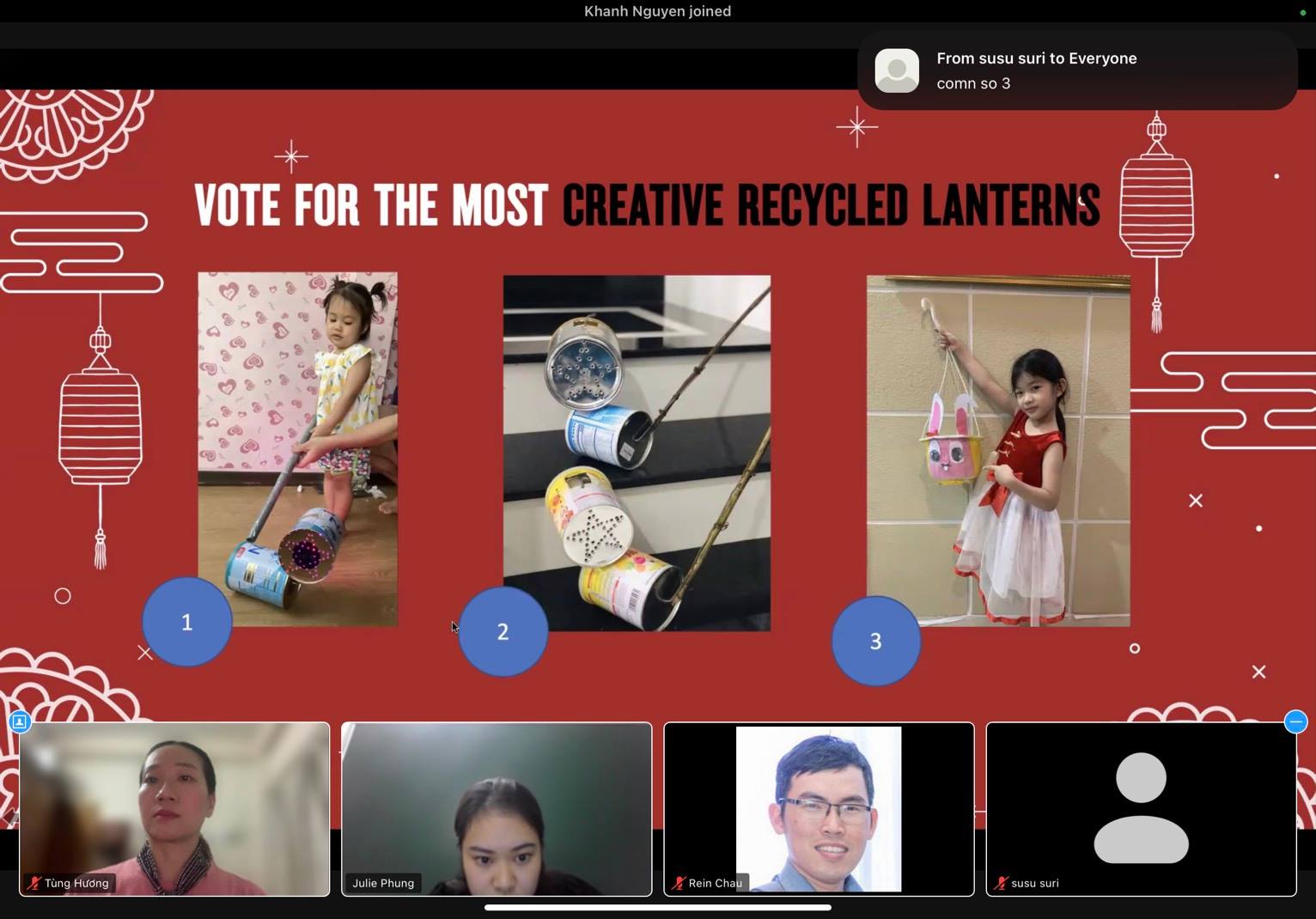This screenshot has height=919, width=1316.
Task: Select Rein Chau's video tile
Action: coord(819,809)
